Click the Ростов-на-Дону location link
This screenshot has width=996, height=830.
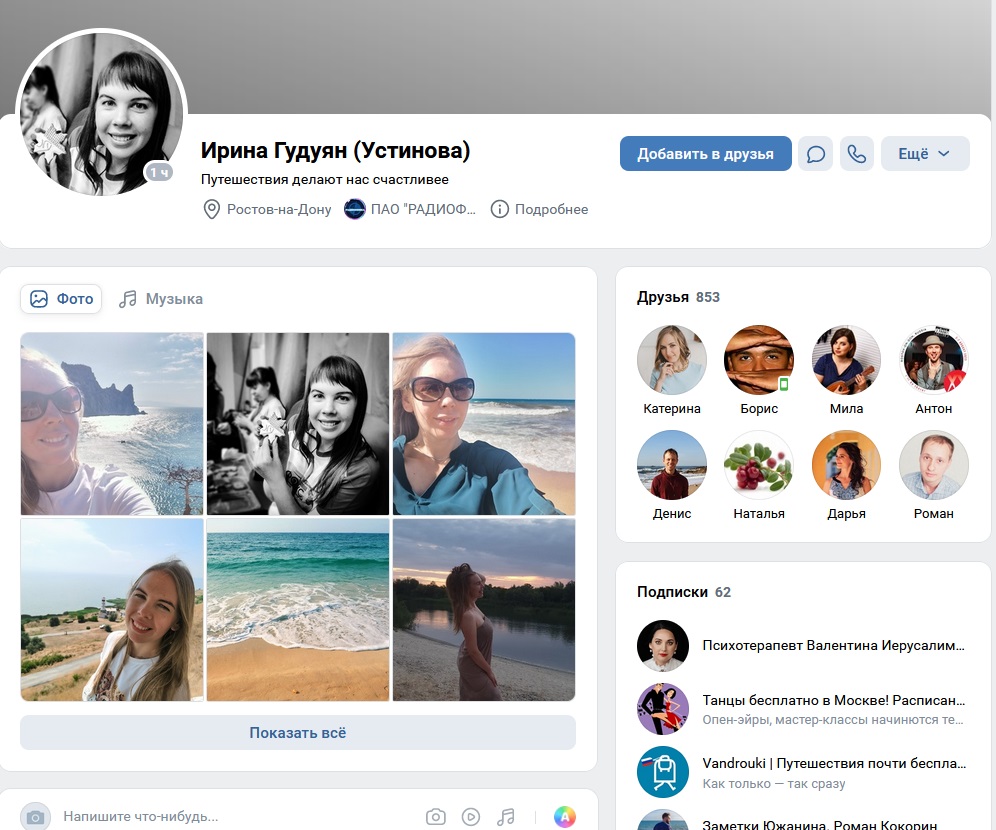point(279,209)
